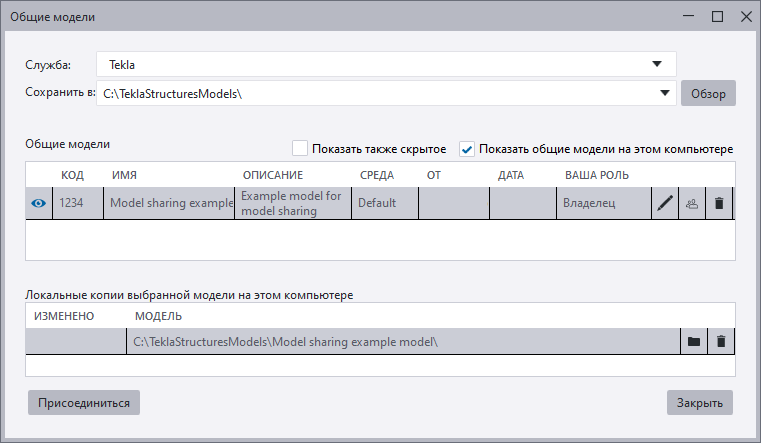Image resolution: width=761 pixels, height=443 pixels.
Task: Delete the local model copy with trash icon
Action: point(720,342)
